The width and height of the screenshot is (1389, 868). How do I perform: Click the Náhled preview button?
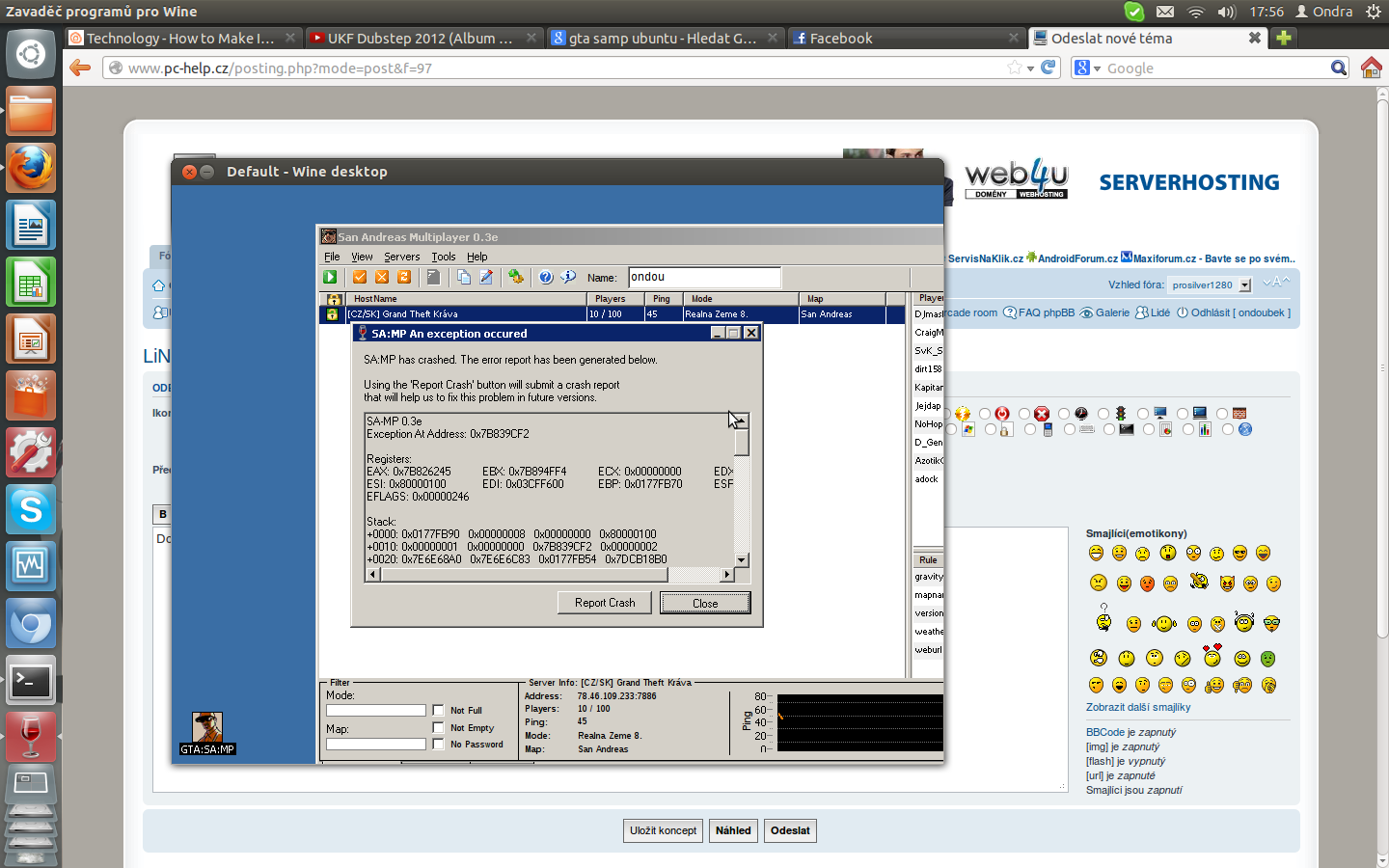coord(733,830)
